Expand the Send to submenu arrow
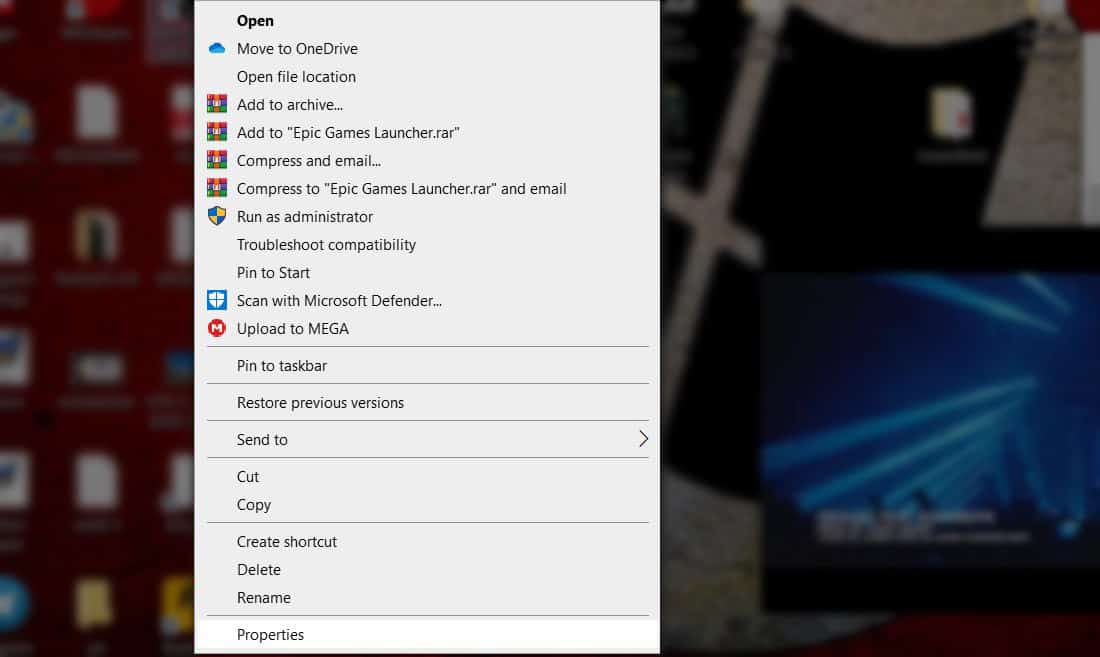This screenshot has width=1100, height=657. pos(643,439)
